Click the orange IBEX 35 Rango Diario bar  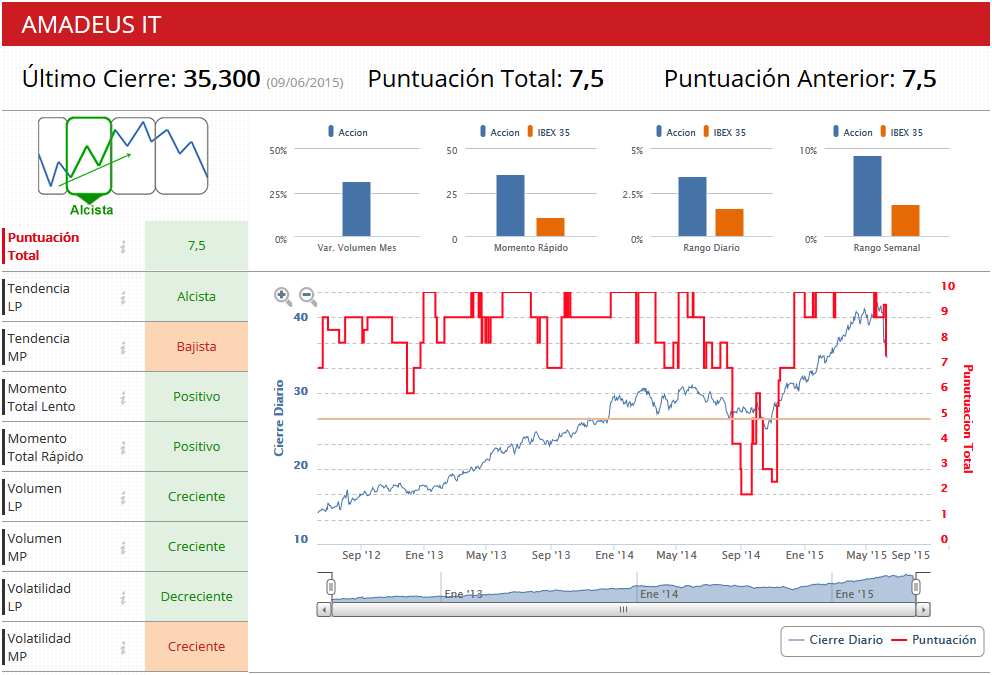[x=729, y=223]
